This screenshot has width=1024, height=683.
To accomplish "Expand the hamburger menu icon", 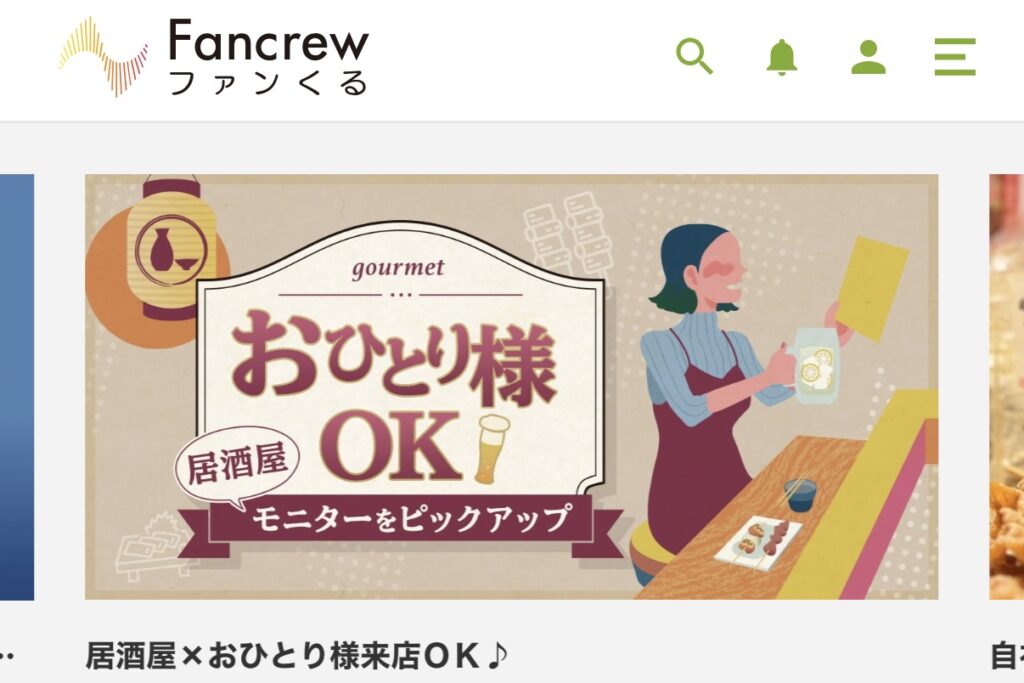I will point(955,57).
